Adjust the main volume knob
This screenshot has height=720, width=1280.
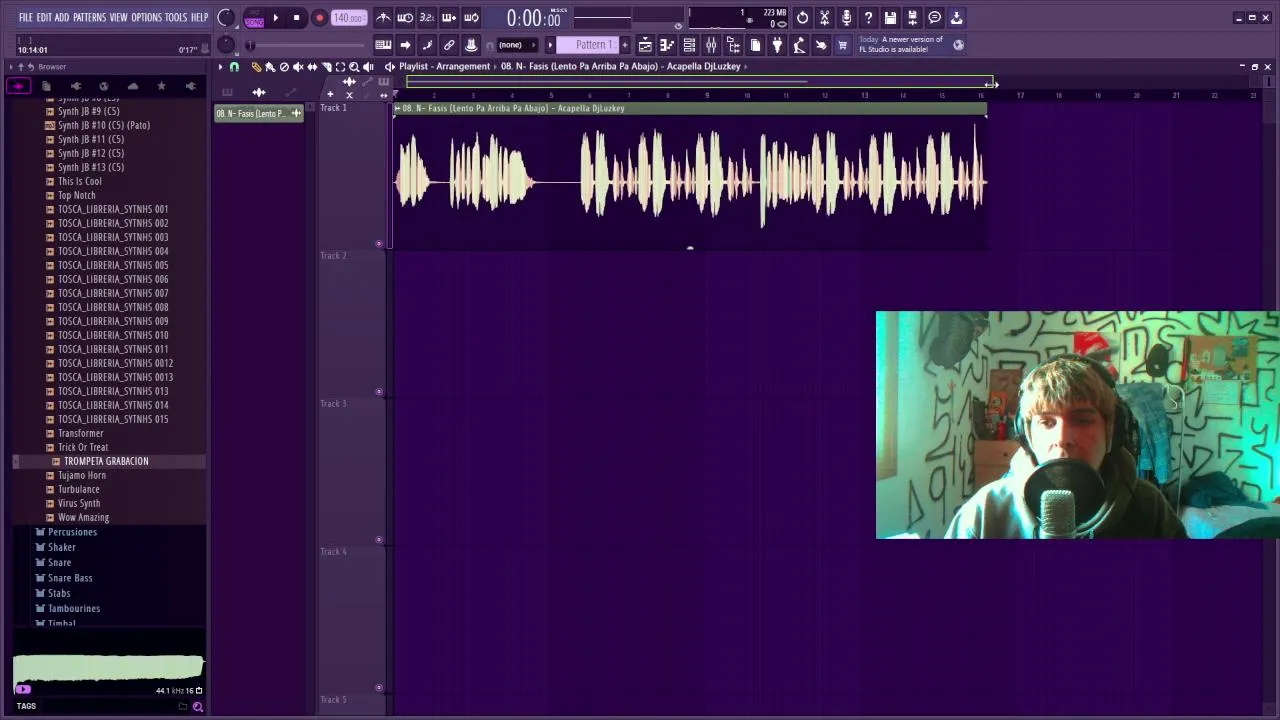pos(226,18)
